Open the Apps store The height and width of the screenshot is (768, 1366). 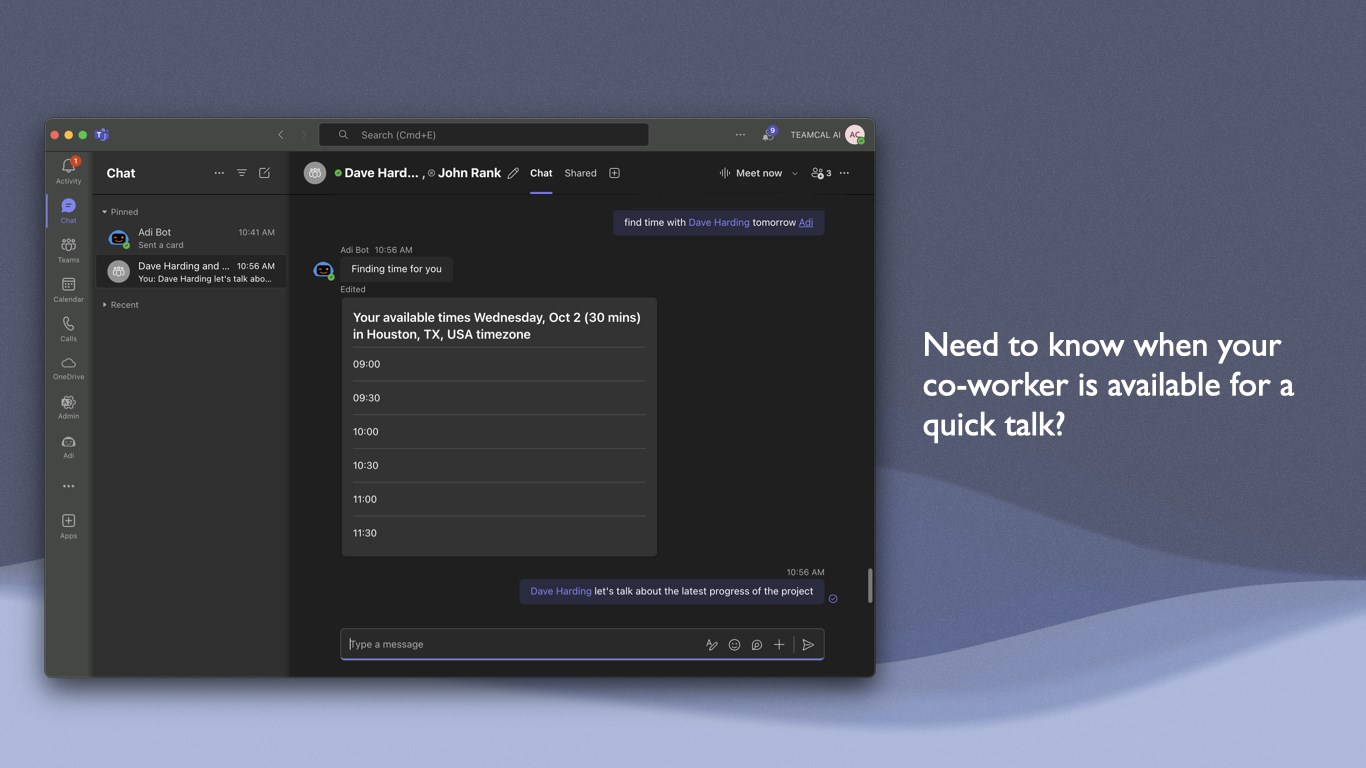[x=68, y=526]
